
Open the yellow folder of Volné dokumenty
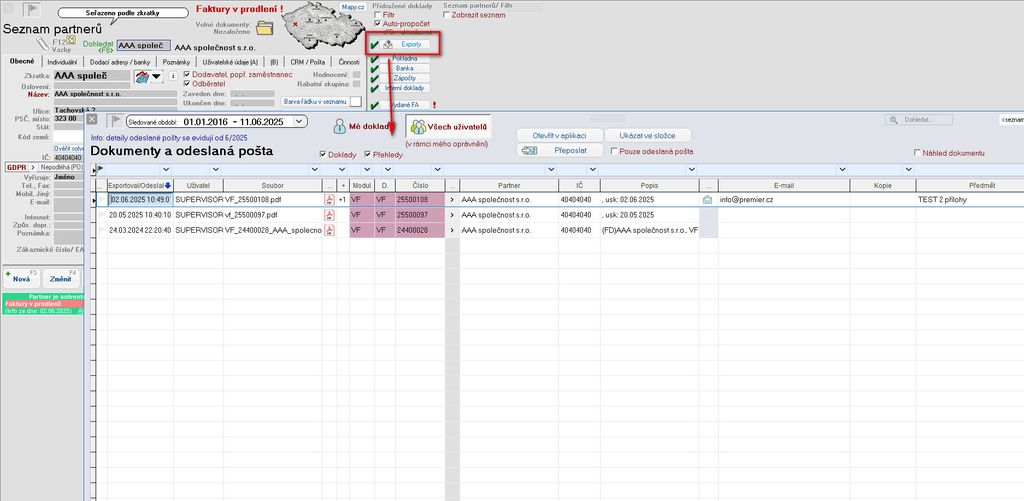(264, 28)
